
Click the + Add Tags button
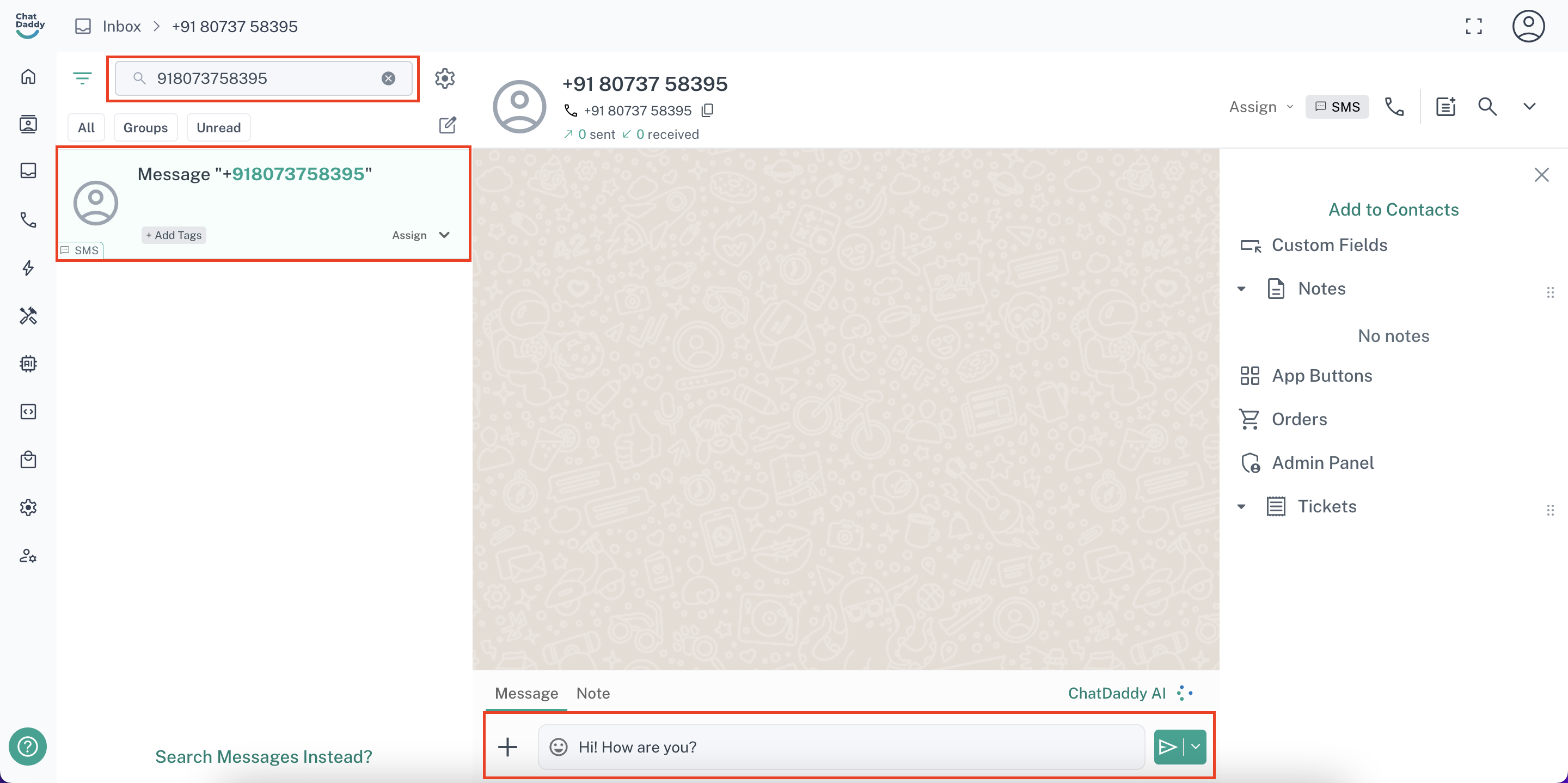174,235
